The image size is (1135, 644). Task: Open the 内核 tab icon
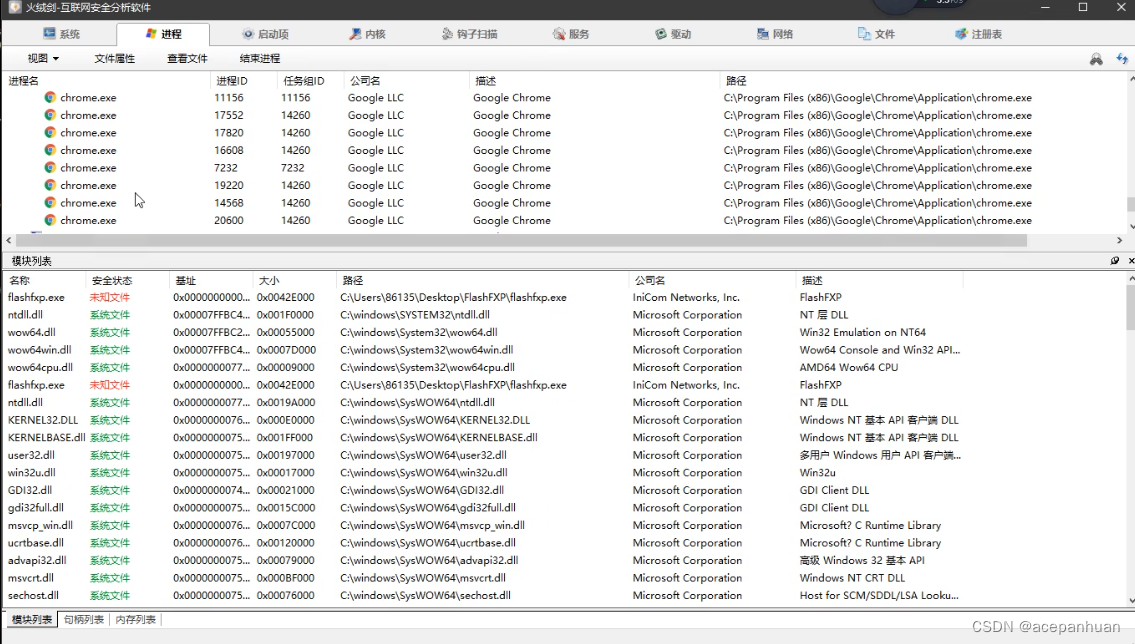[355, 34]
